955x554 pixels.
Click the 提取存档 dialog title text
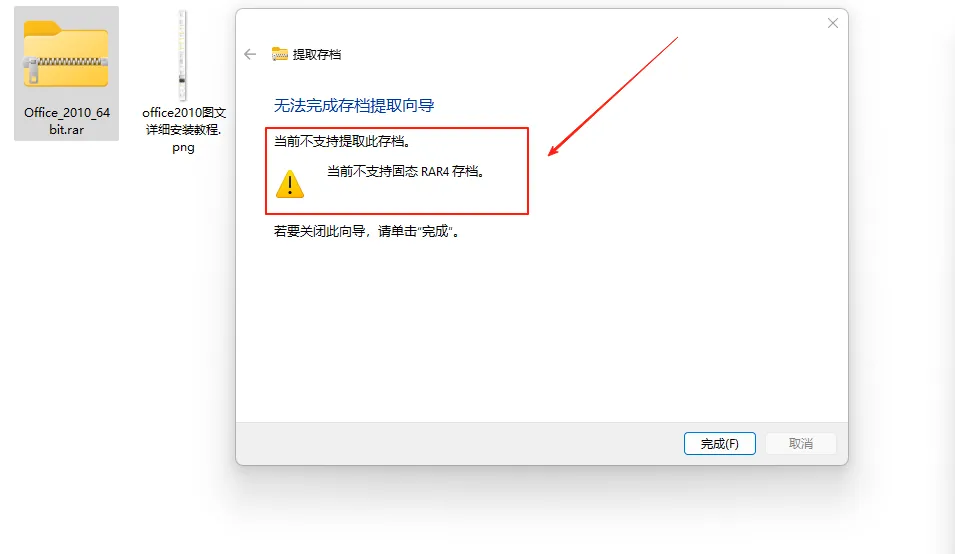pos(317,54)
